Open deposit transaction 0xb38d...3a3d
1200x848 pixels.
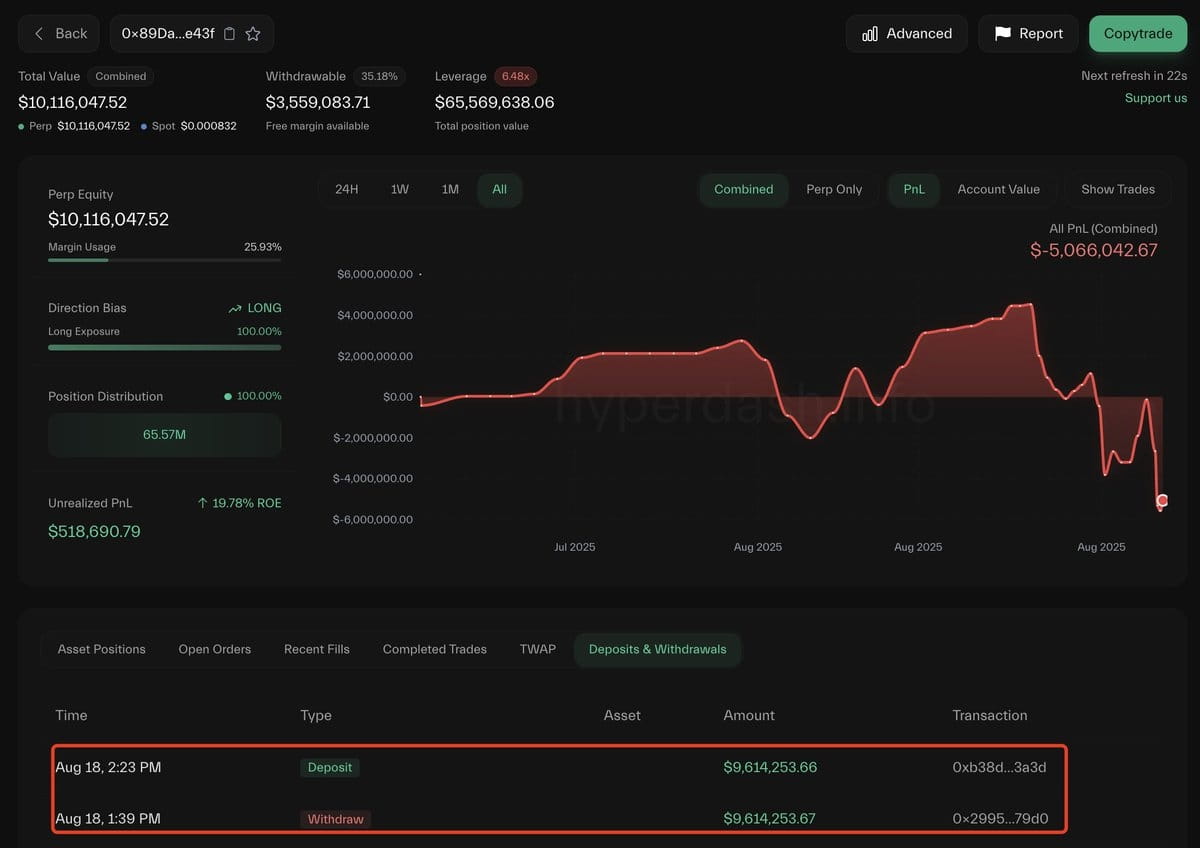(999, 767)
